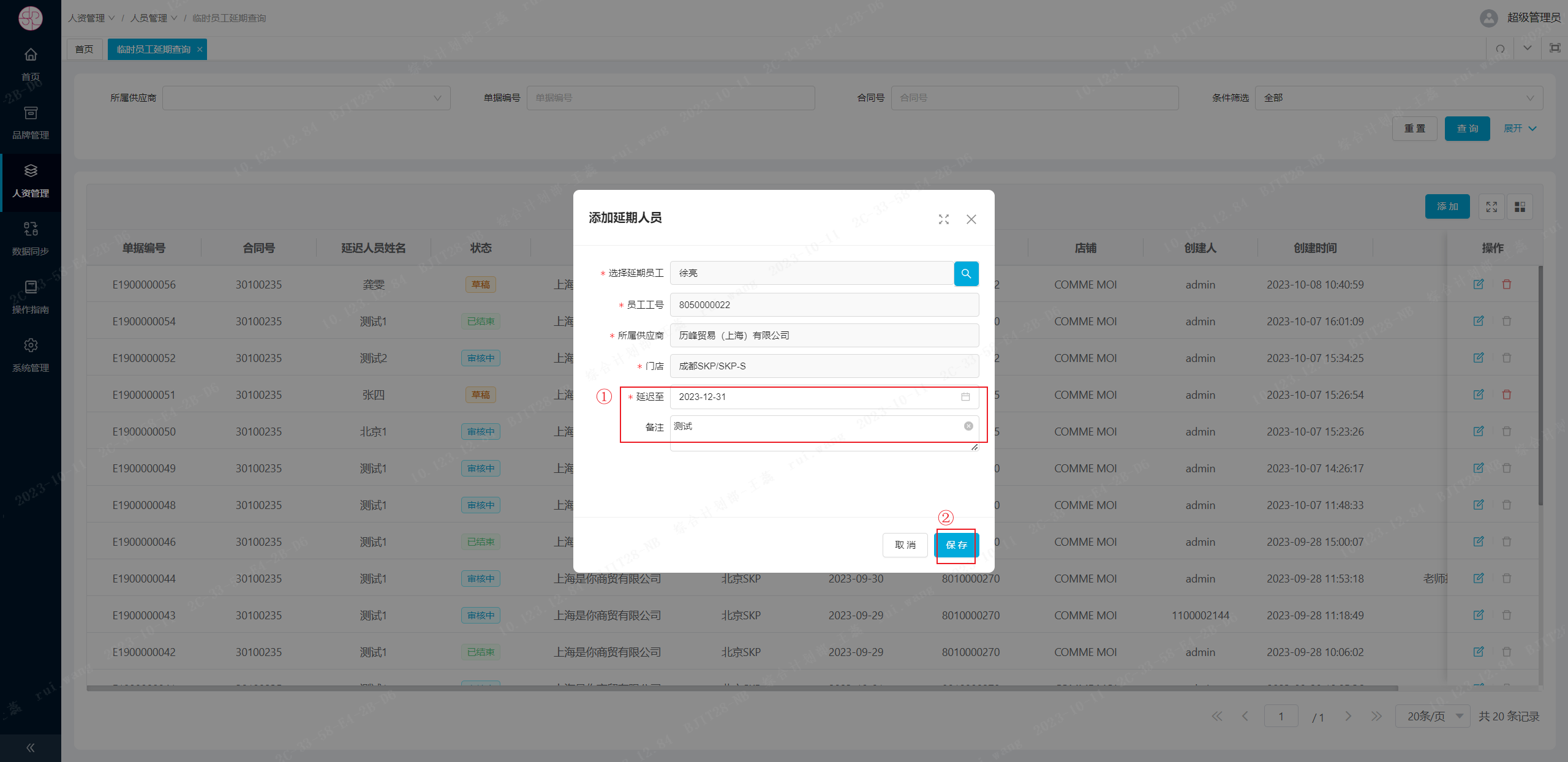This screenshot has height=762, width=1568.
Task: Click cell E1900000042
Action: 144,652
